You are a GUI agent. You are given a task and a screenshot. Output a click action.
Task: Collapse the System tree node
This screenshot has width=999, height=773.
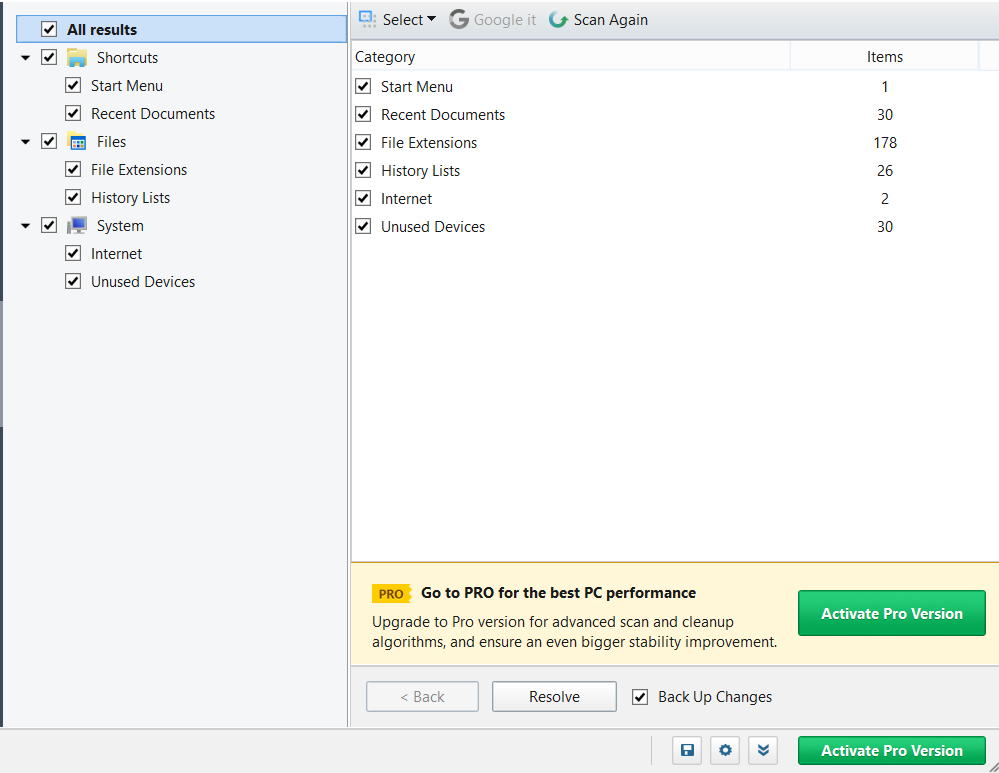coord(25,226)
